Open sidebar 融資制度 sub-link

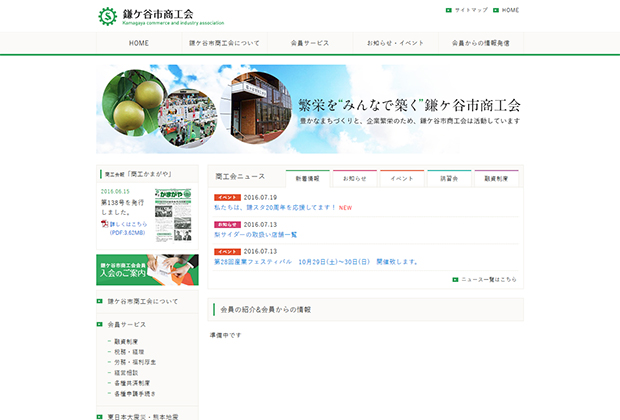[126, 341]
